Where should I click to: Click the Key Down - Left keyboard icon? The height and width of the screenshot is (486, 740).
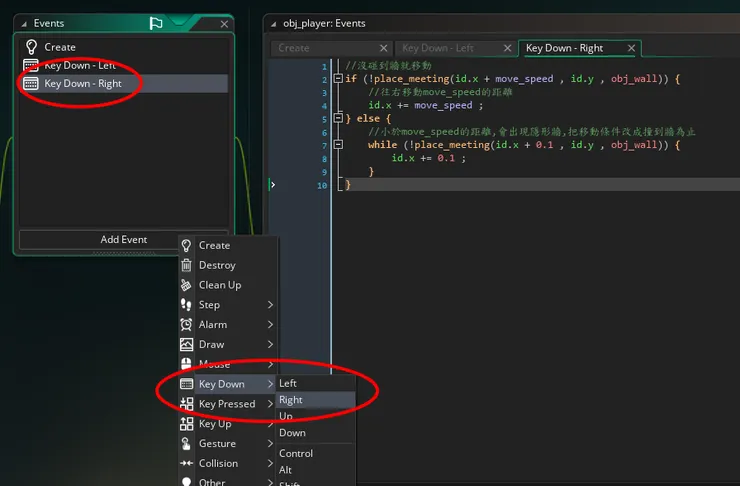(x=31, y=65)
